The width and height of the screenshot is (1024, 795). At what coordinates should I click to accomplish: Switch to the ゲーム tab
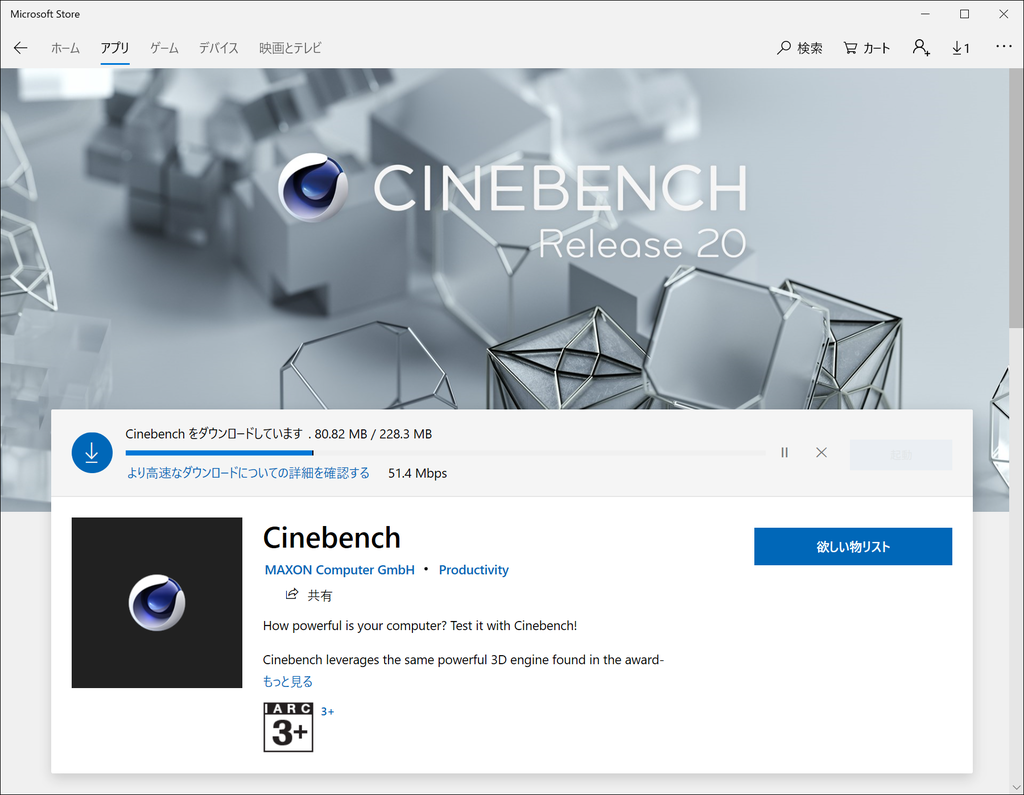(164, 48)
